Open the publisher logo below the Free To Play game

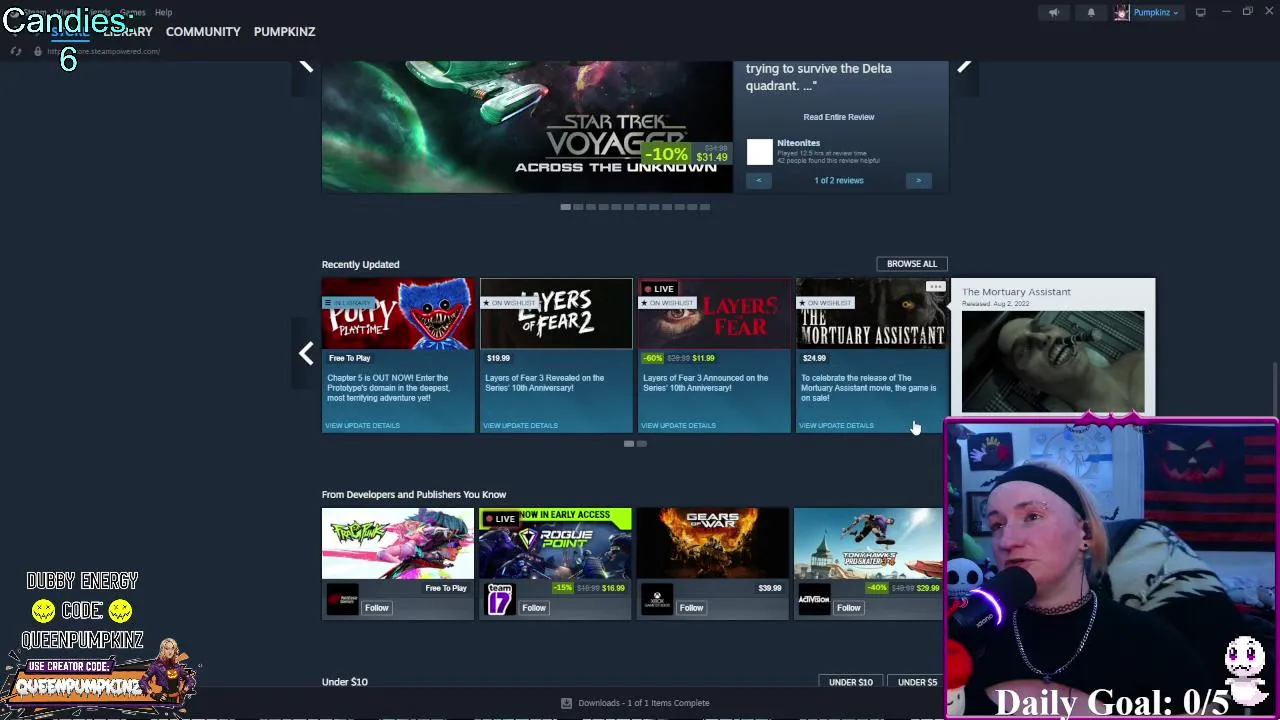tap(342, 599)
